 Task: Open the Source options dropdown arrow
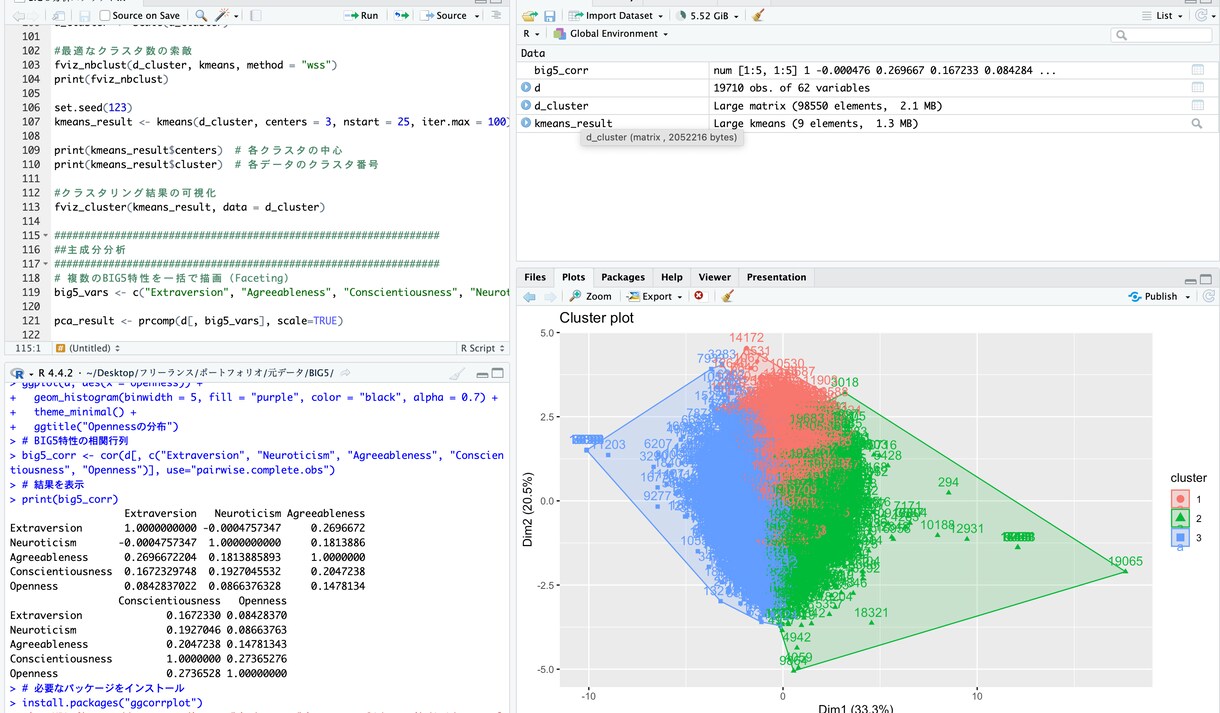pos(476,16)
